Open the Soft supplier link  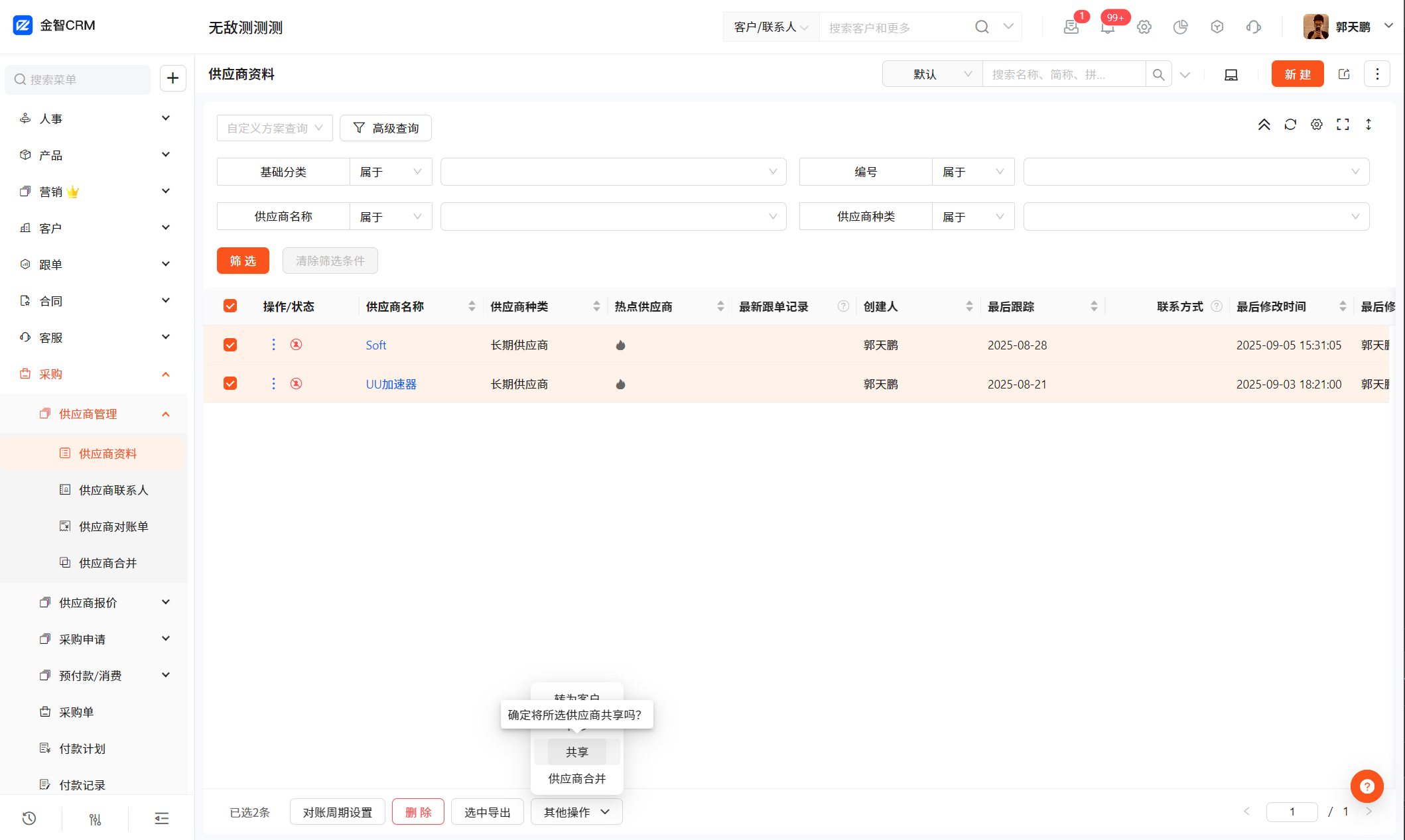coord(375,345)
